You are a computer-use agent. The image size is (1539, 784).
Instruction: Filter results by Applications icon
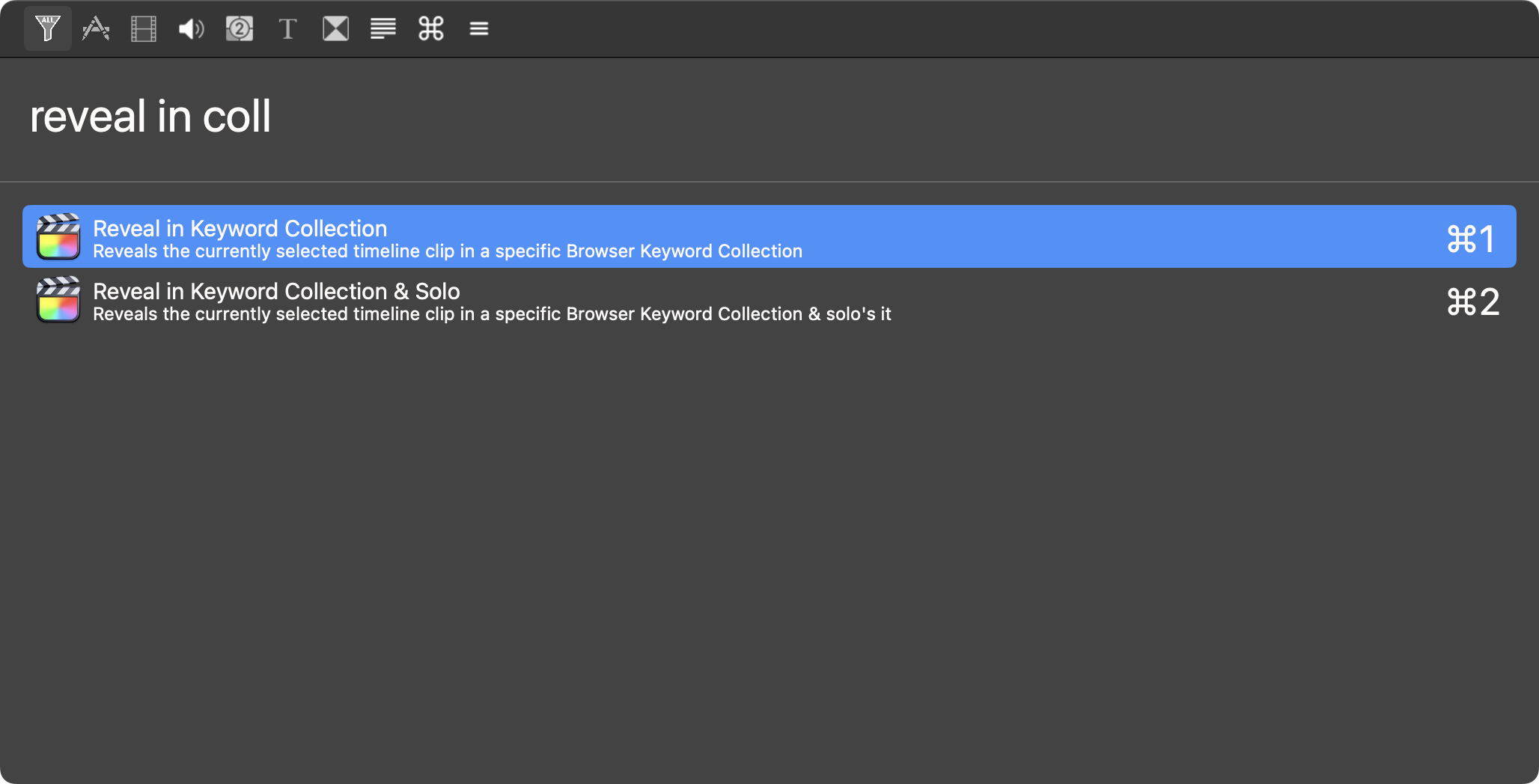point(96,28)
